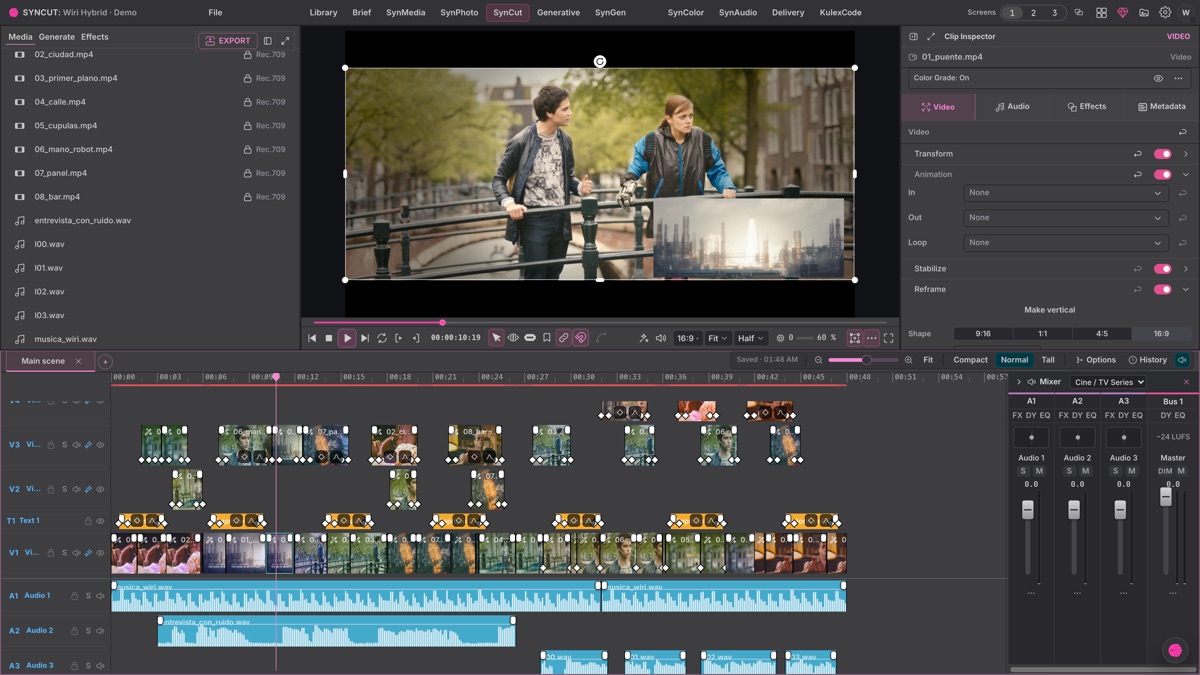The width and height of the screenshot is (1200, 675).
Task: Toggle the transform bounding box overlay icon
Action: pyautogui.click(x=854, y=338)
